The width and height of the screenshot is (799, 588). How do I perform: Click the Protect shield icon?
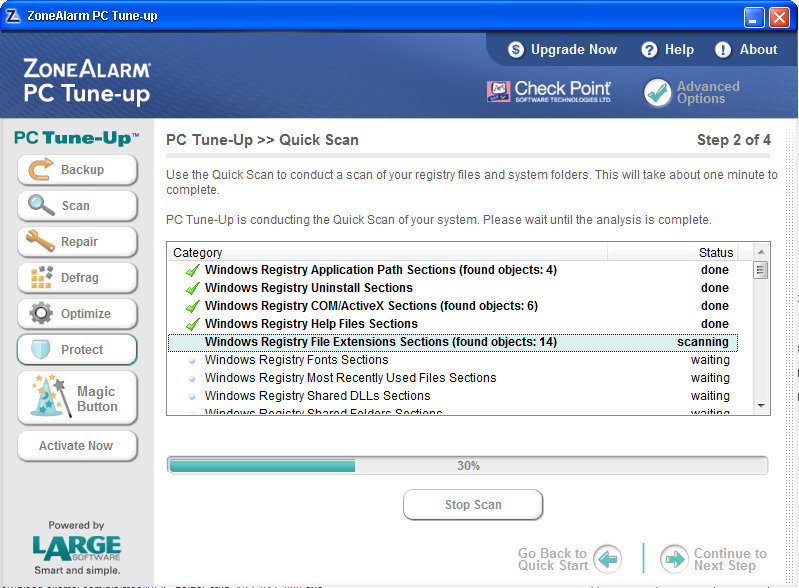[x=41, y=349]
